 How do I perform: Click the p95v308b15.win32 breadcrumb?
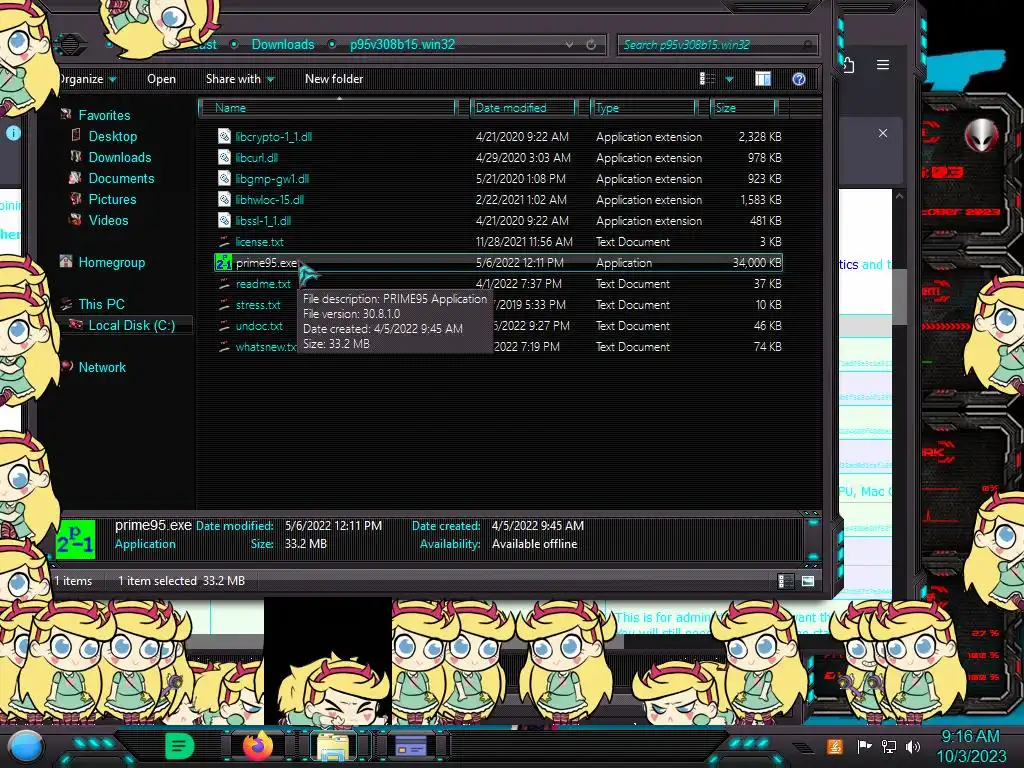coord(402,44)
